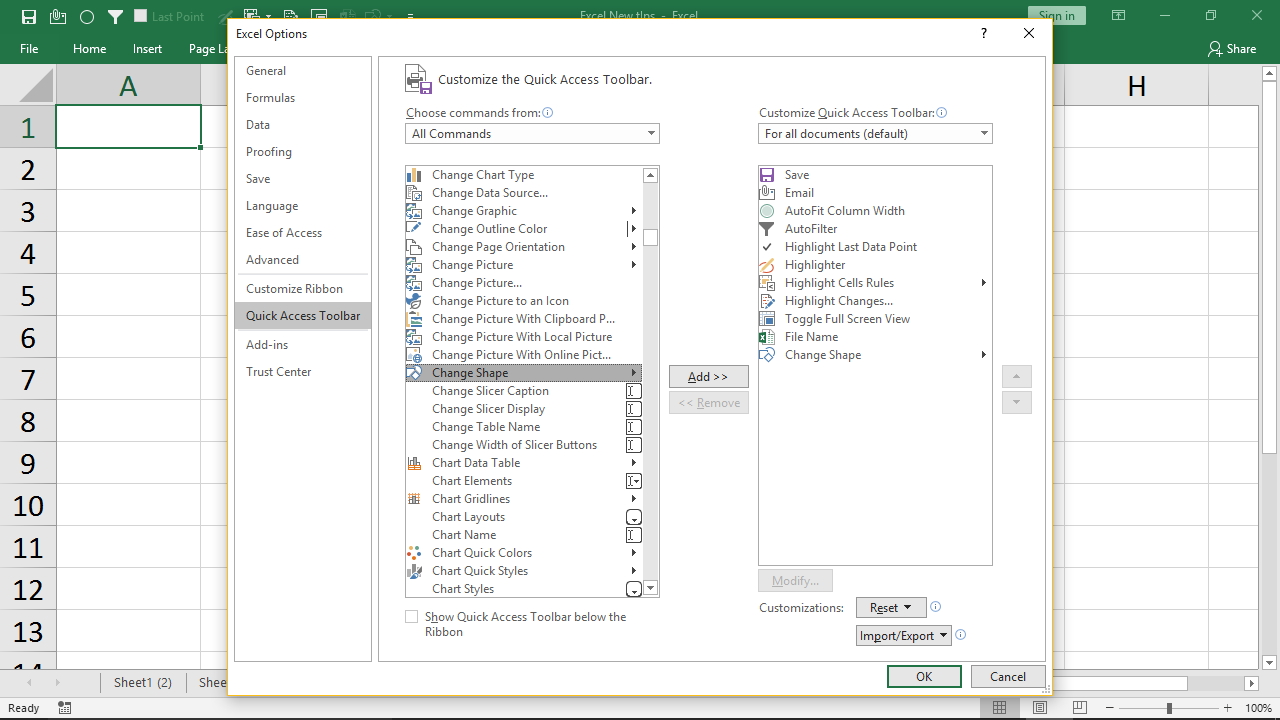
Task: Click the Change Outline Color pencil icon
Action: (x=414, y=229)
